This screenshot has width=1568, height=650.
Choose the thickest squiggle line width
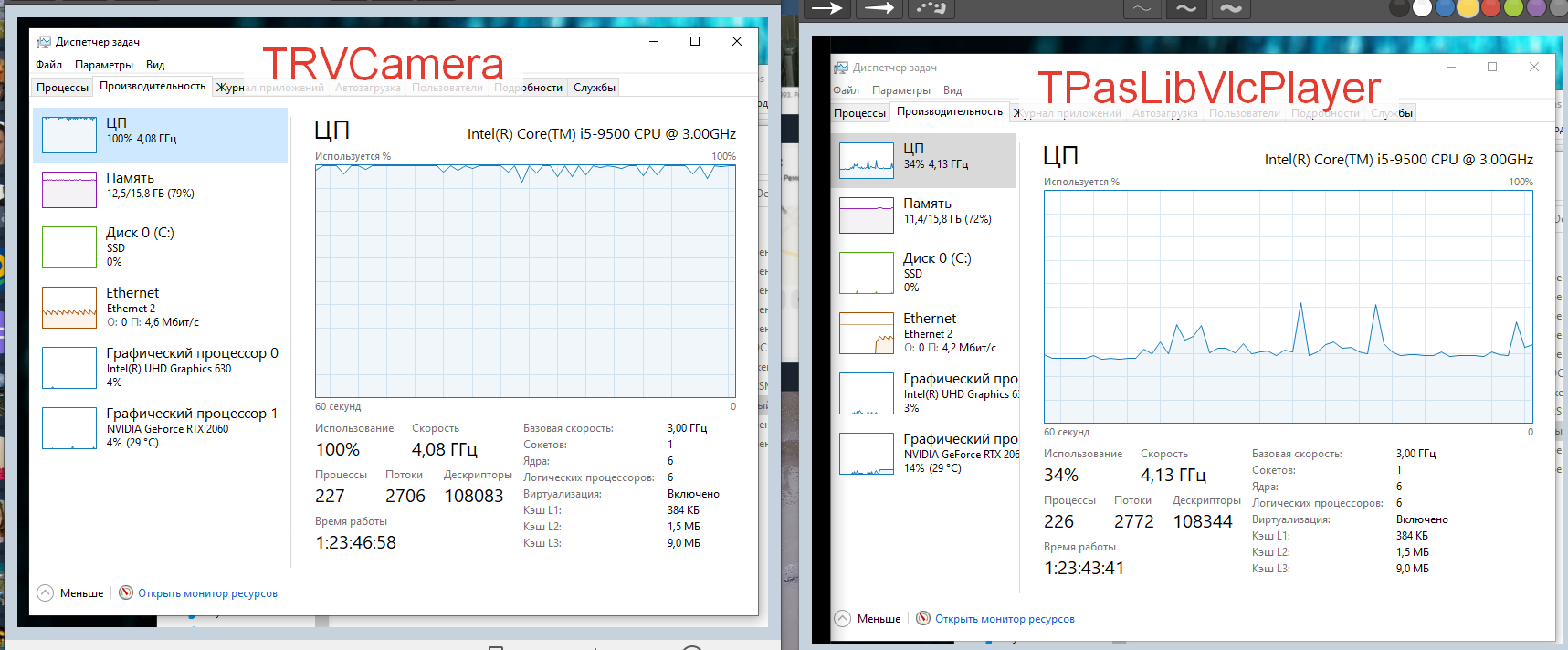(x=1230, y=8)
